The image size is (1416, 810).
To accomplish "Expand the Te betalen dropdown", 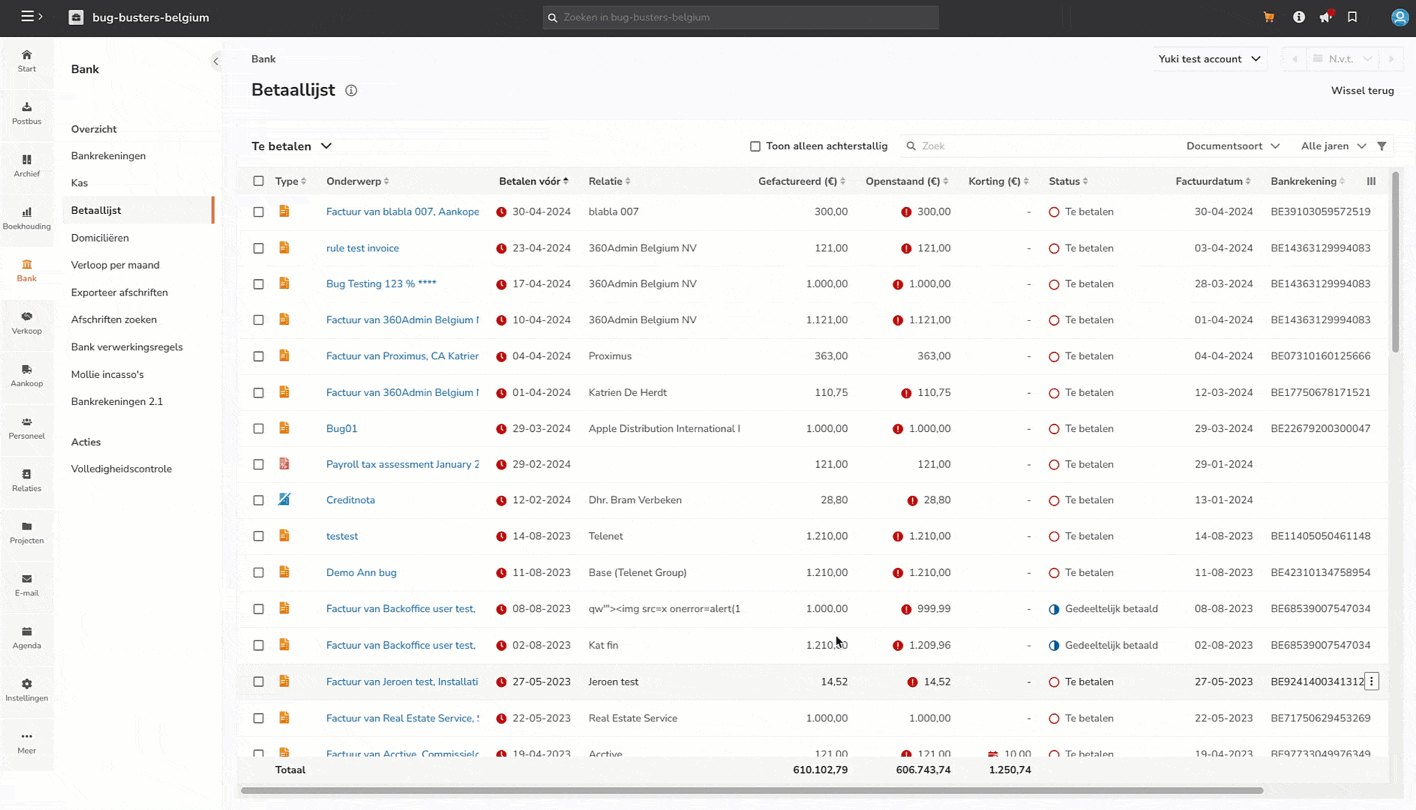I will [291, 146].
